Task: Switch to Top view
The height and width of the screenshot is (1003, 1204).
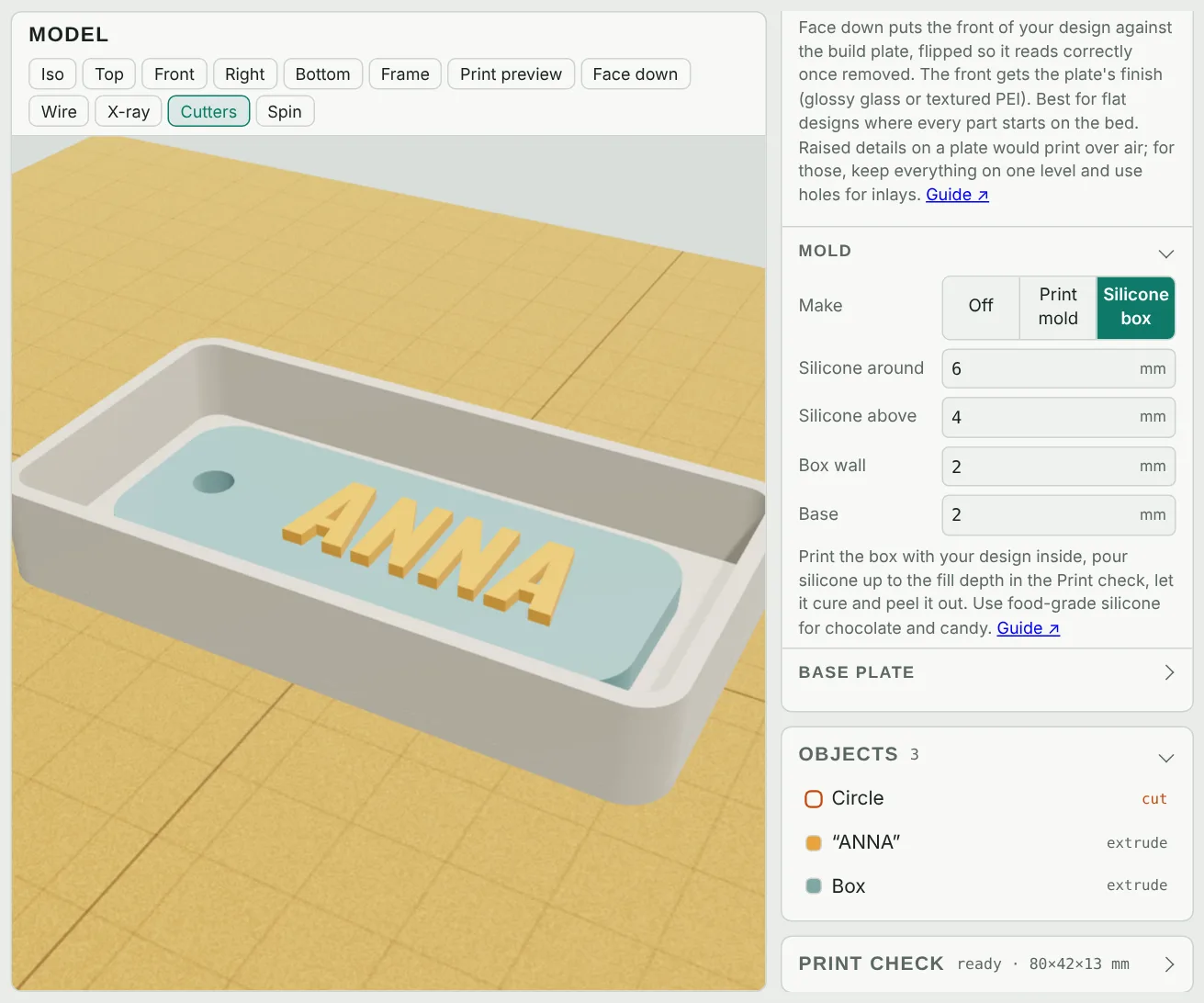Action: (x=109, y=74)
